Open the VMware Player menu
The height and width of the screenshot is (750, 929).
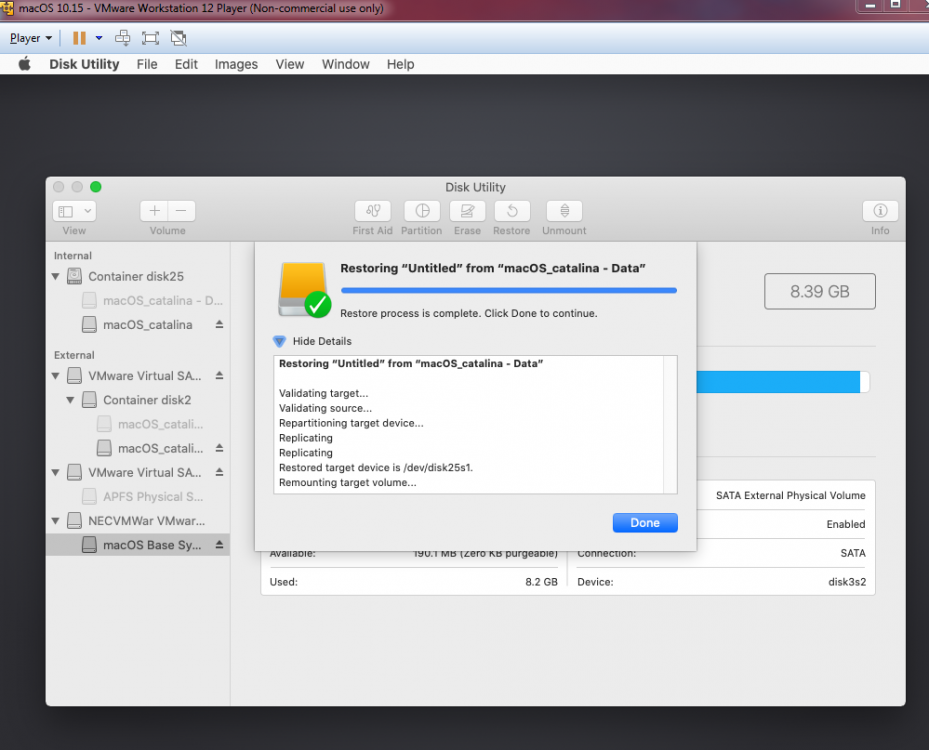pos(31,38)
